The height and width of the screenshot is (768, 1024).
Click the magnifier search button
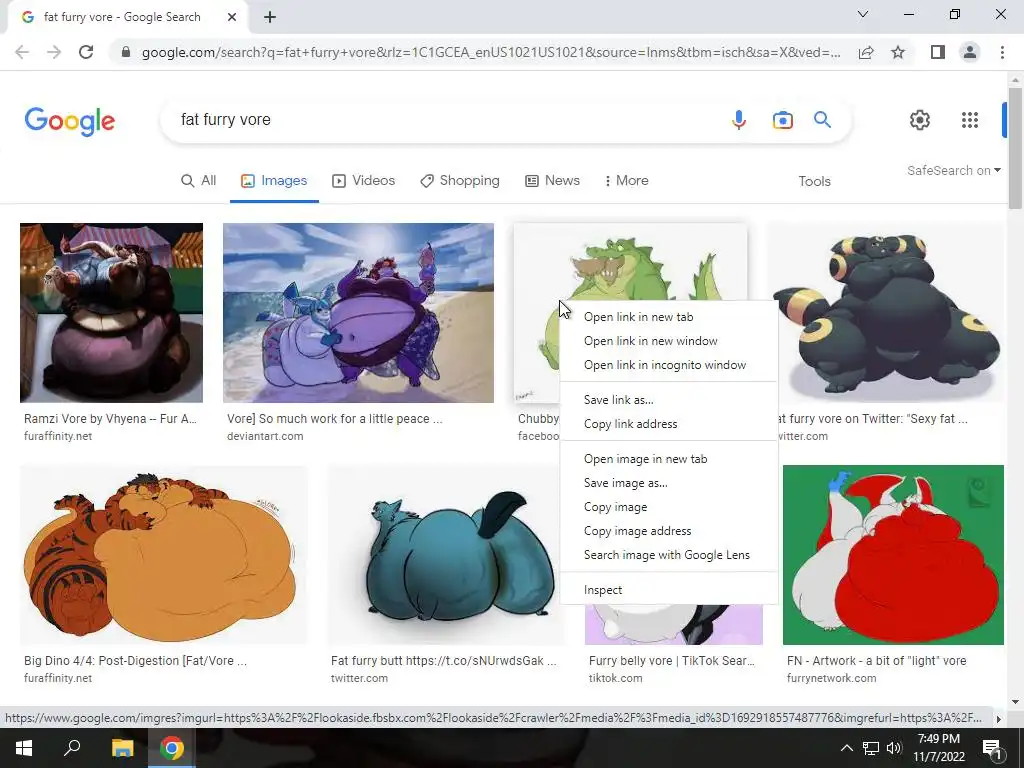click(x=822, y=120)
